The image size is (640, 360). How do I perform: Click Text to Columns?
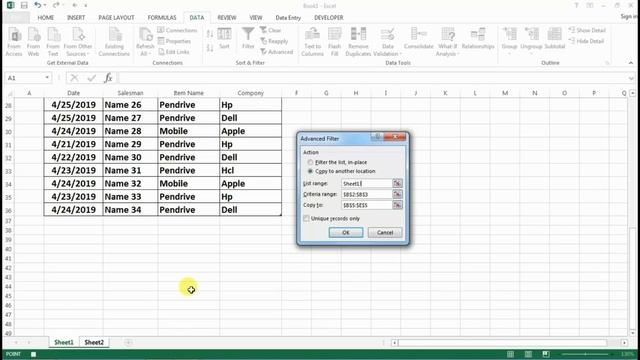click(x=312, y=42)
